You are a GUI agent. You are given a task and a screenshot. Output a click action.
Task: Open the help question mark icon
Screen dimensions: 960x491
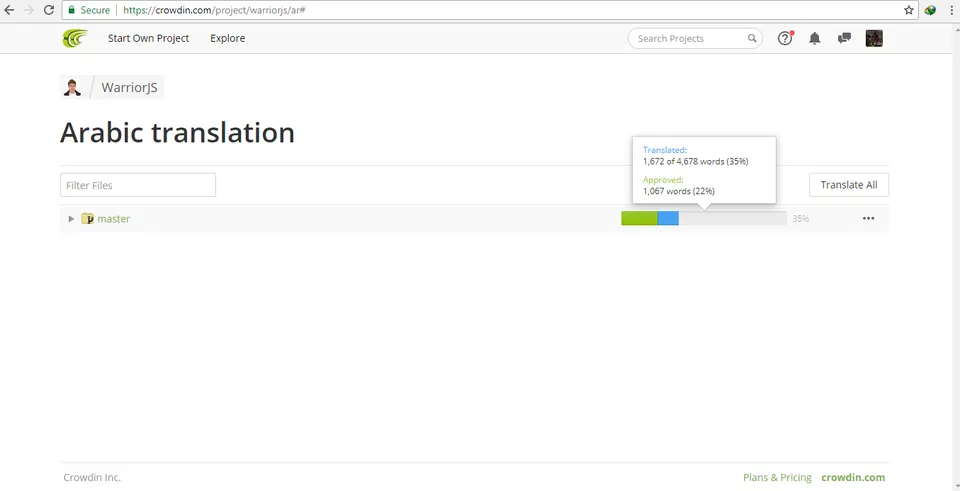[x=785, y=38]
